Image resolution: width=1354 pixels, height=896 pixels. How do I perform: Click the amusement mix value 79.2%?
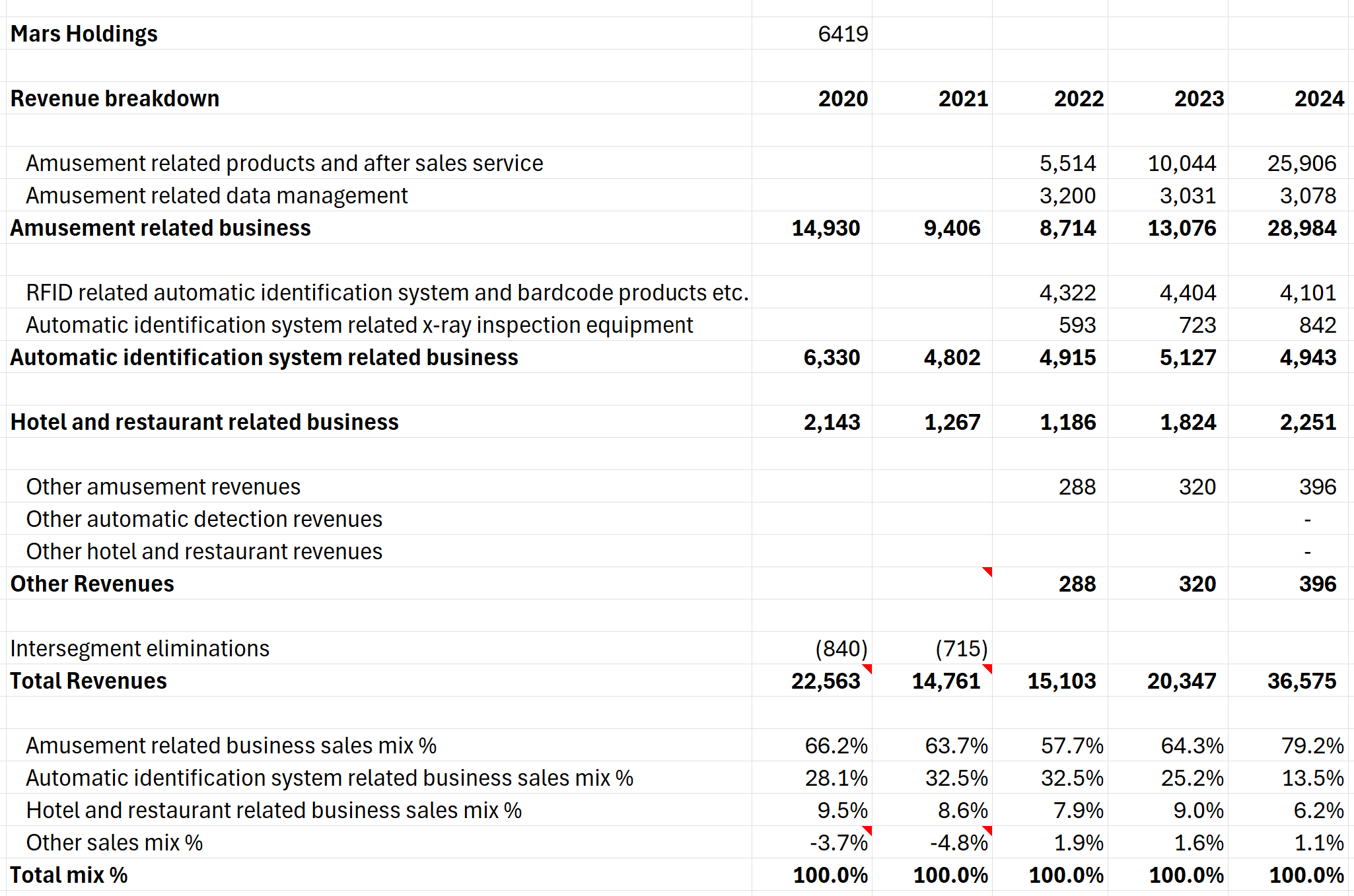tap(1312, 745)
